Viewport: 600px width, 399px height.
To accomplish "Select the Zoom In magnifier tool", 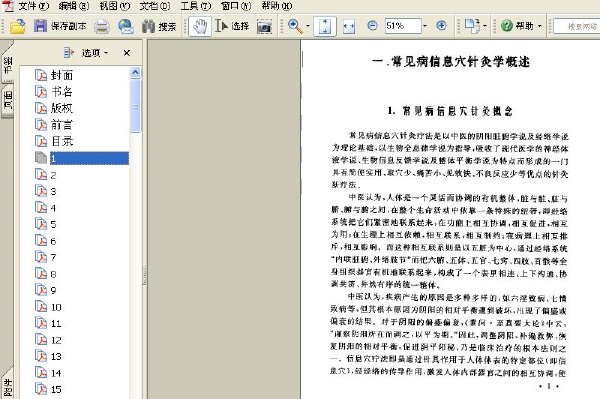I will tap(295, 26).
